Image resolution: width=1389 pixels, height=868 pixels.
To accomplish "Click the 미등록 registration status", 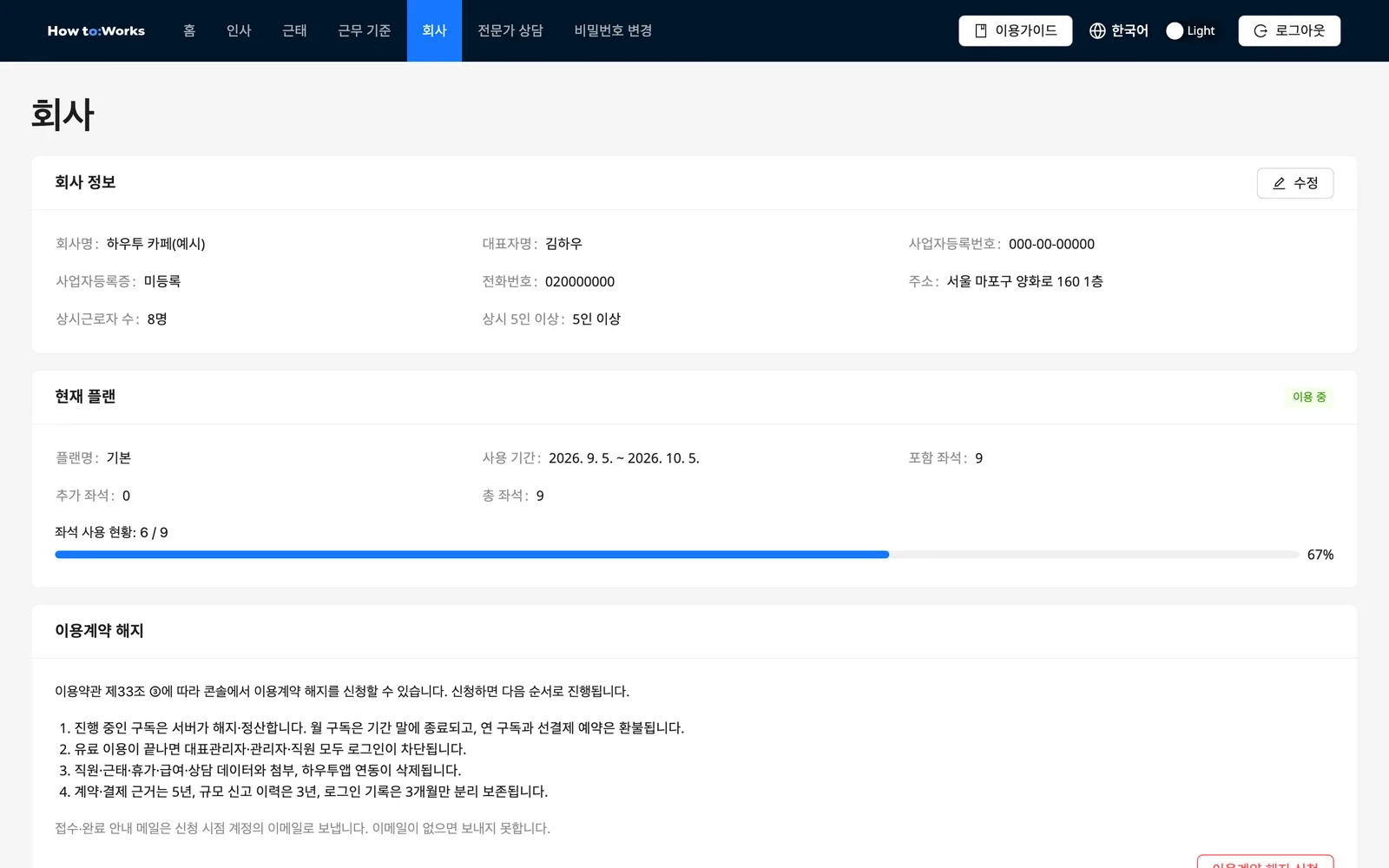I will pos(162,281).
